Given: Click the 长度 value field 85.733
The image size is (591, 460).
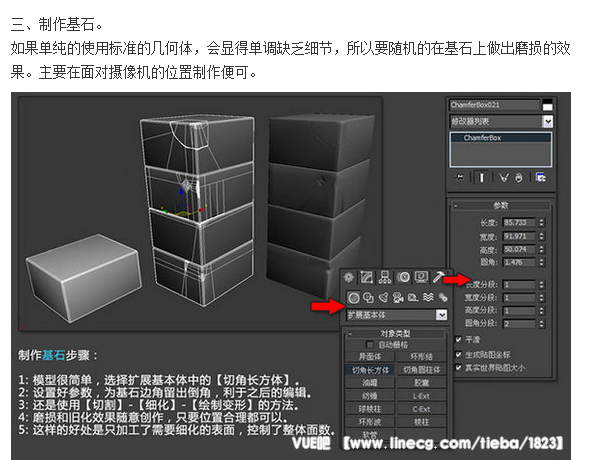Looking at the screenshot, I should point(519,222).
